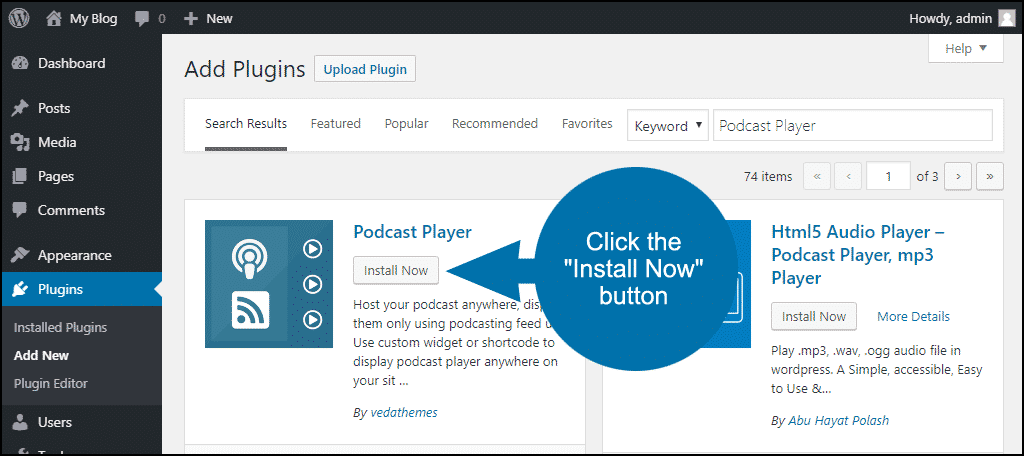This screenshot has width=1024, height=456.
Task: Switch to Recommended tab
Action: pos(495,123)
